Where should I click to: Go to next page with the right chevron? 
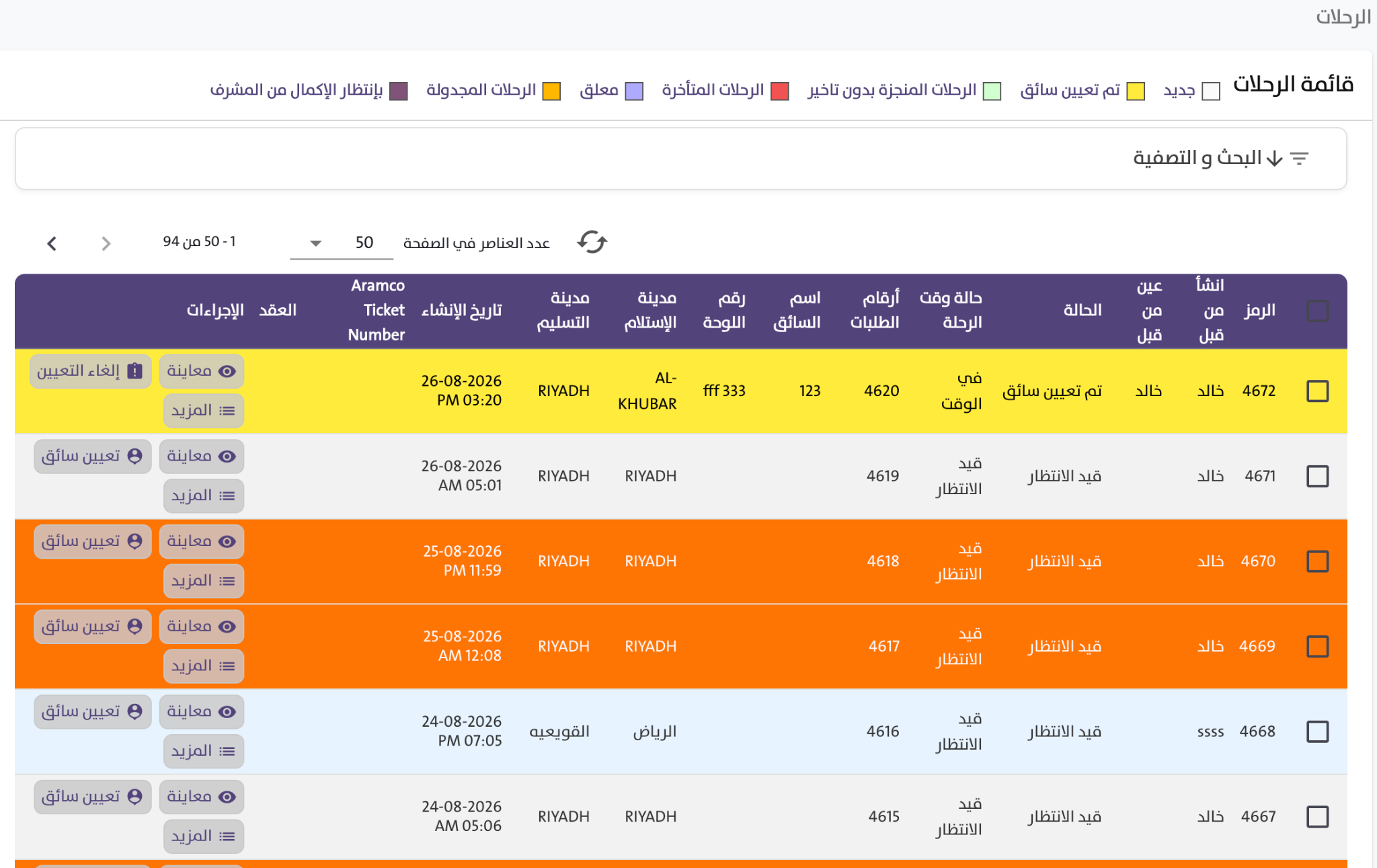click(106, 243)
